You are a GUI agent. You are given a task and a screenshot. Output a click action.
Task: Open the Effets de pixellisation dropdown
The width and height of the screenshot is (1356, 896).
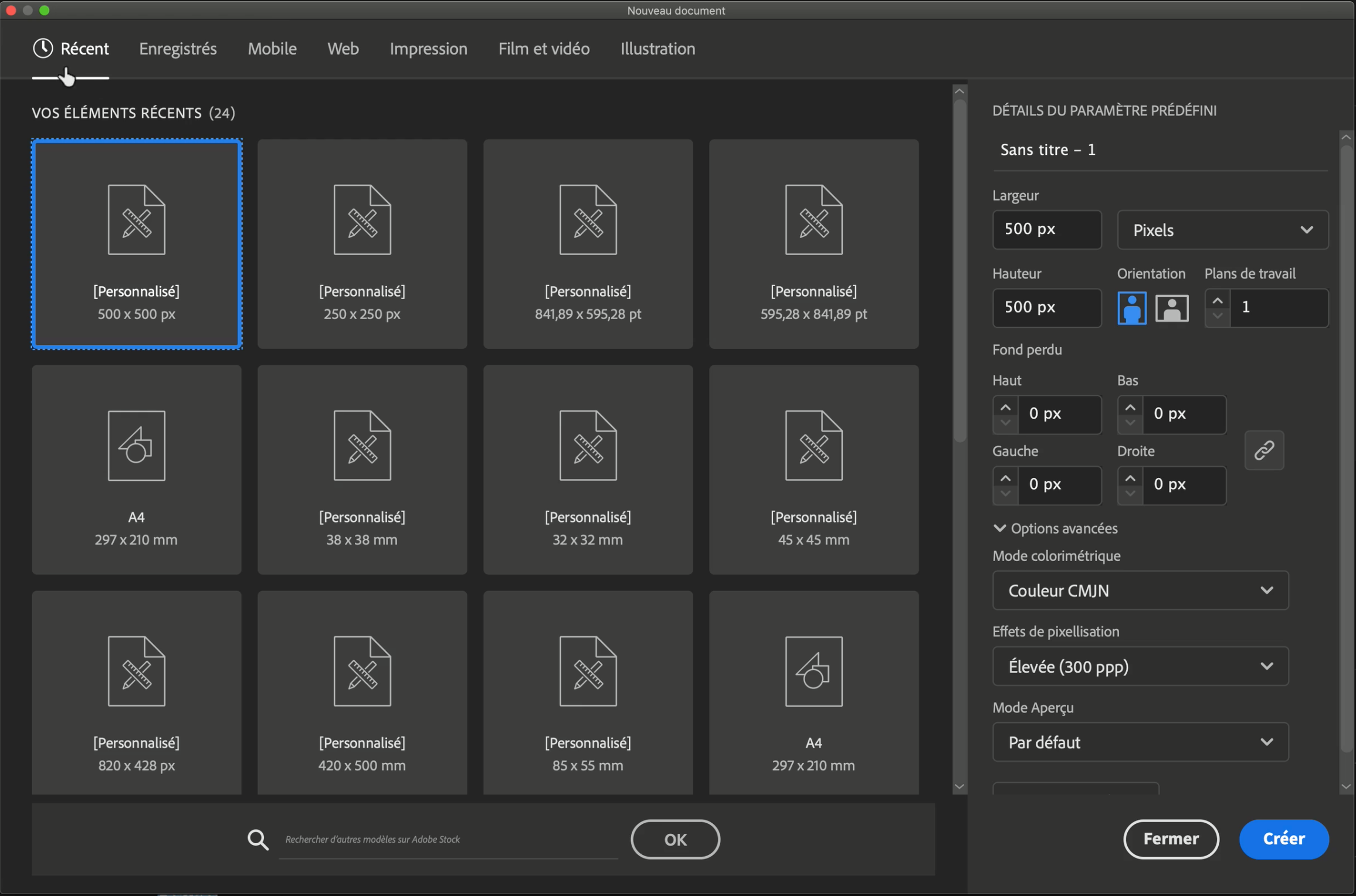(x=1140, y=666)
